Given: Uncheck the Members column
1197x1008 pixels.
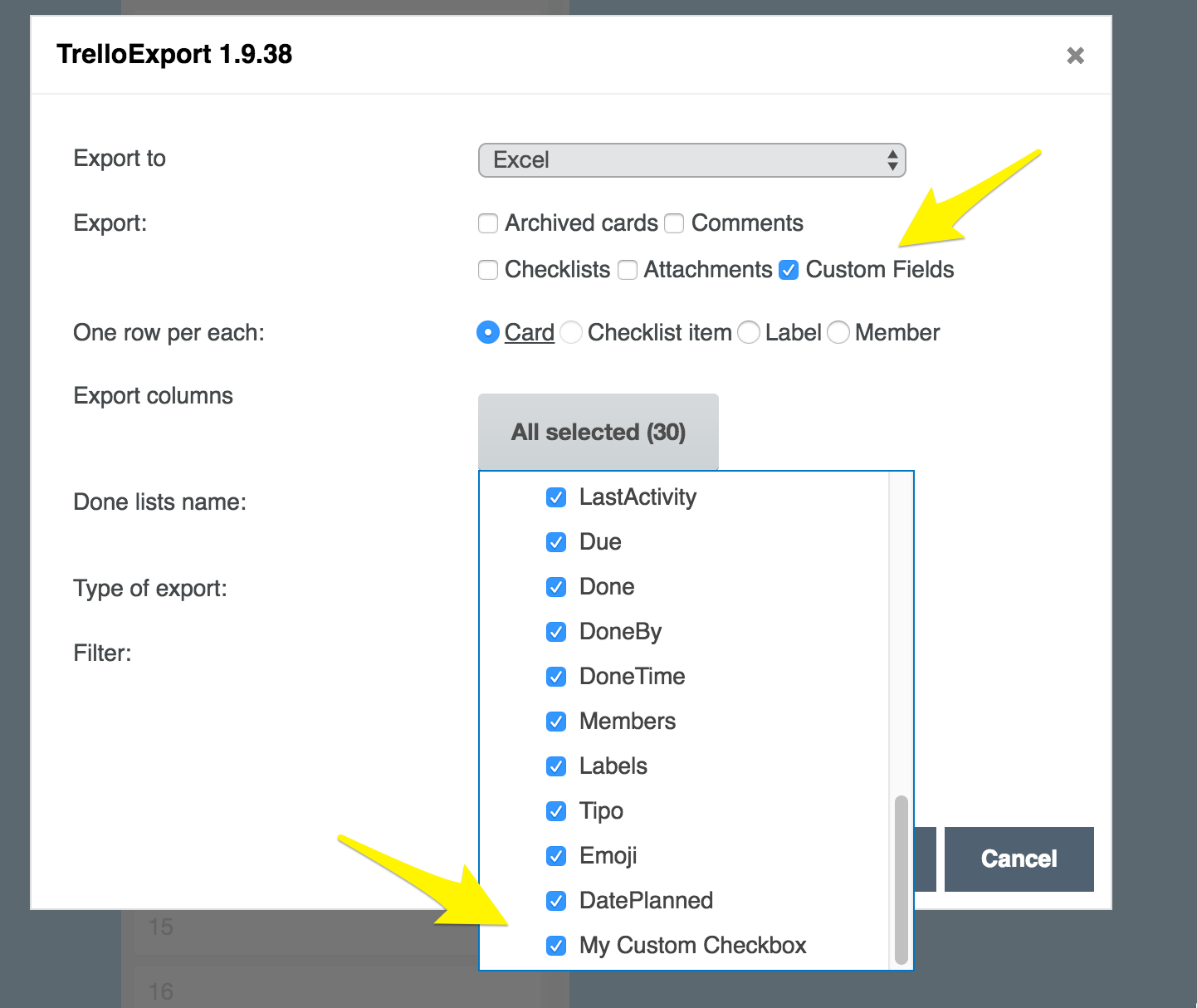Looking at the screenshot, I should click(556, 721).
